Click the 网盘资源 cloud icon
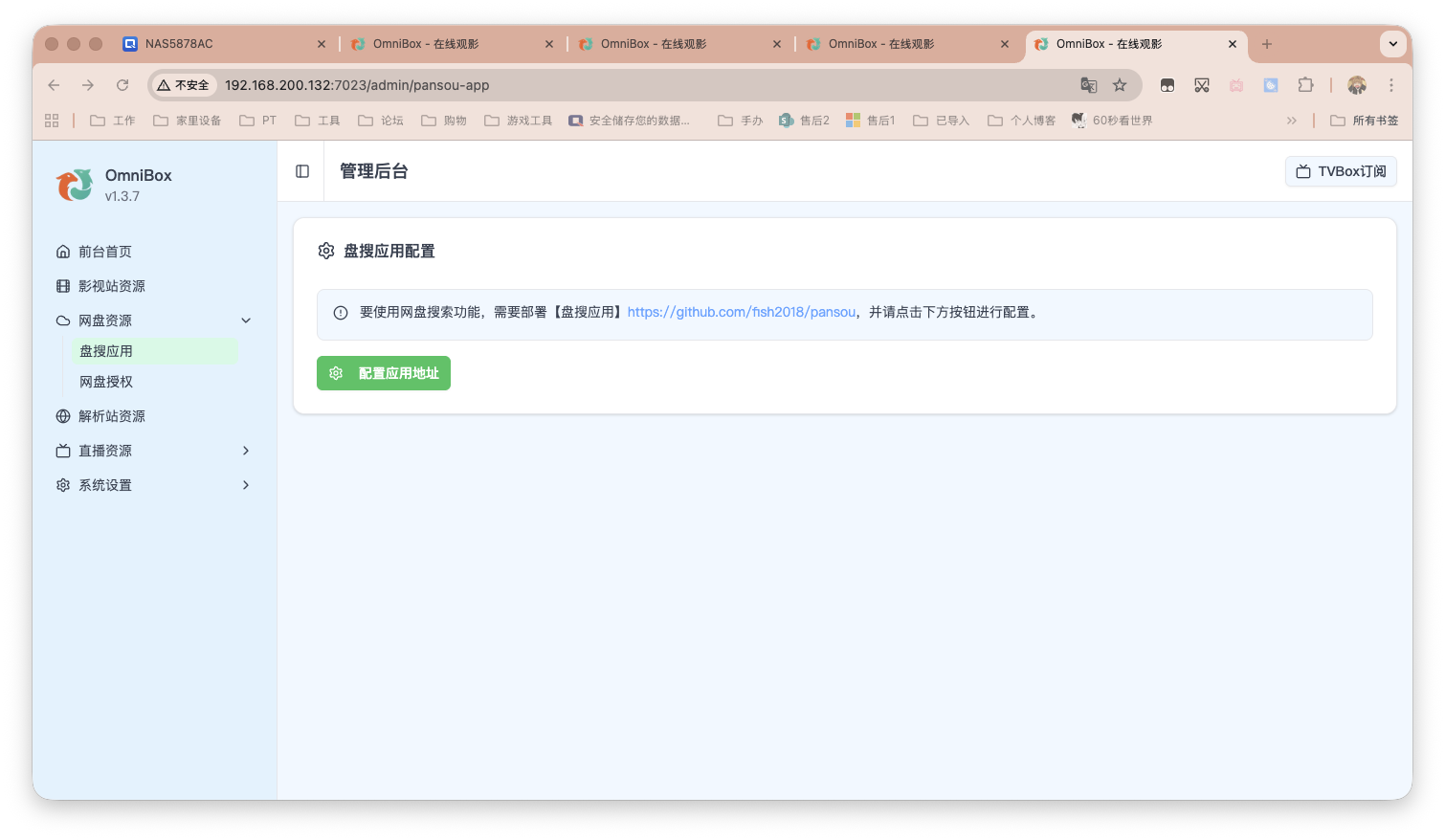 click(x=63, y=320)
